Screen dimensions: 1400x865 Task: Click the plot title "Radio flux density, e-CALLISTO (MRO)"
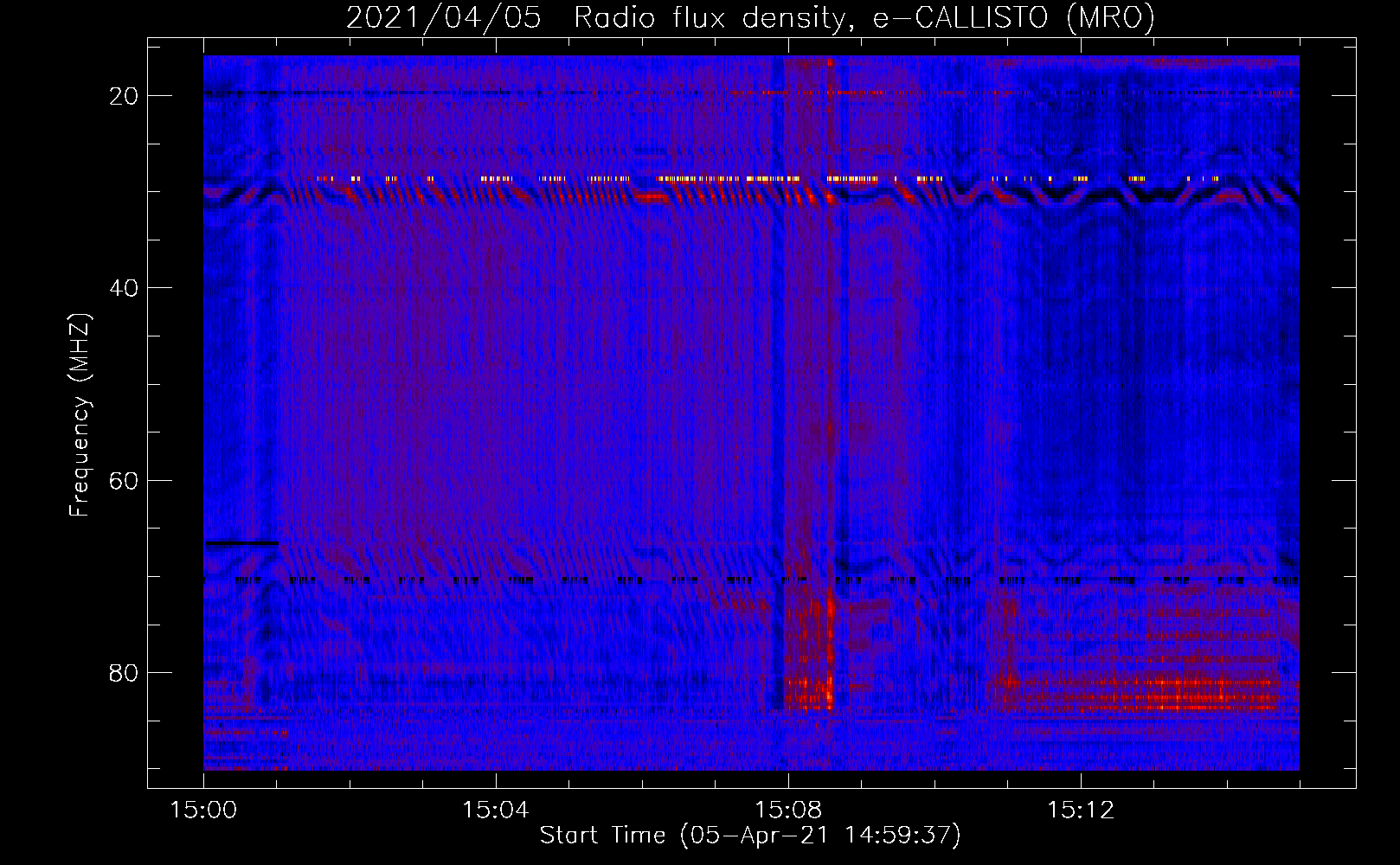pos(864,17)
